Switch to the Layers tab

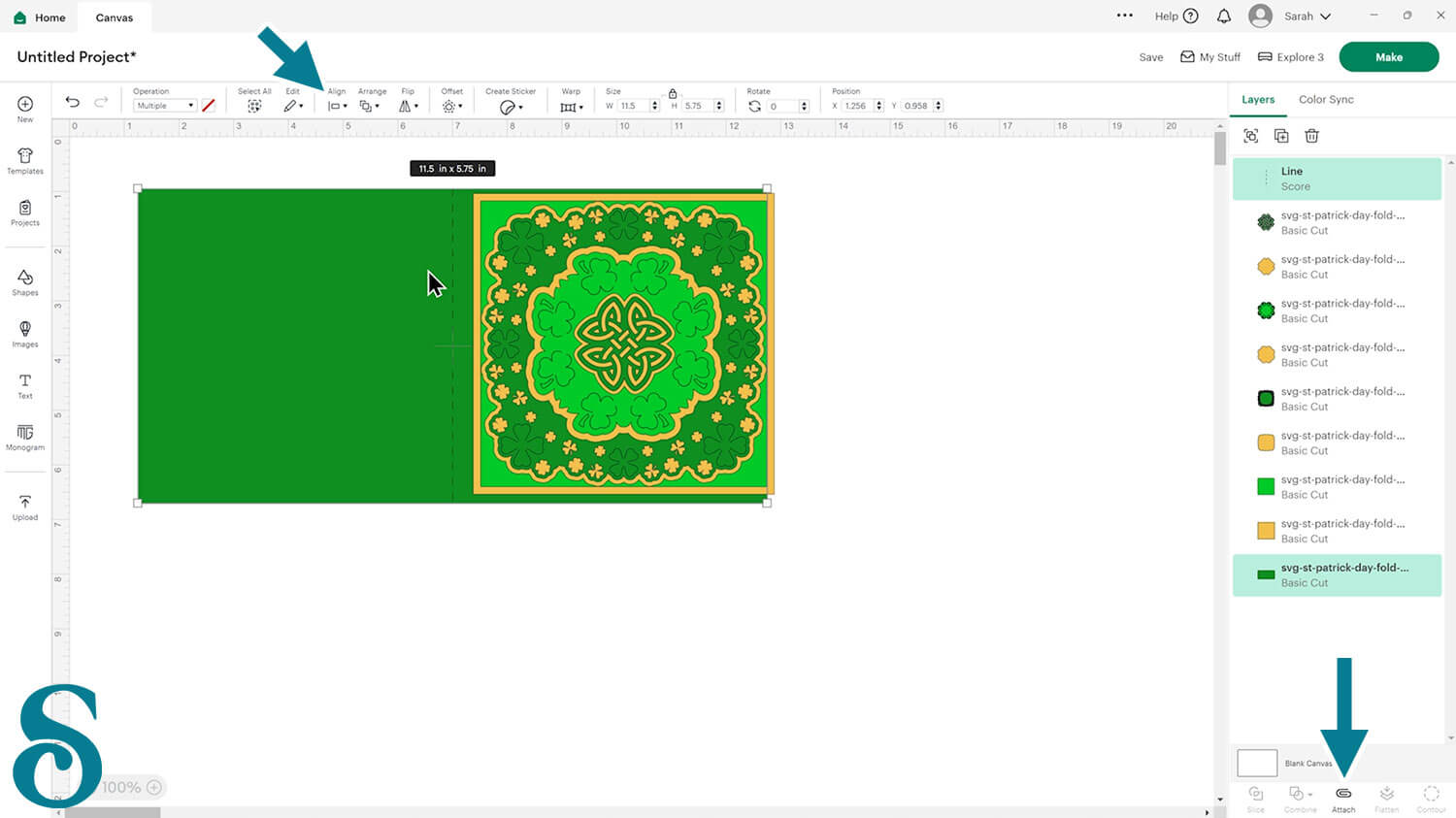tap(1258, 99)
